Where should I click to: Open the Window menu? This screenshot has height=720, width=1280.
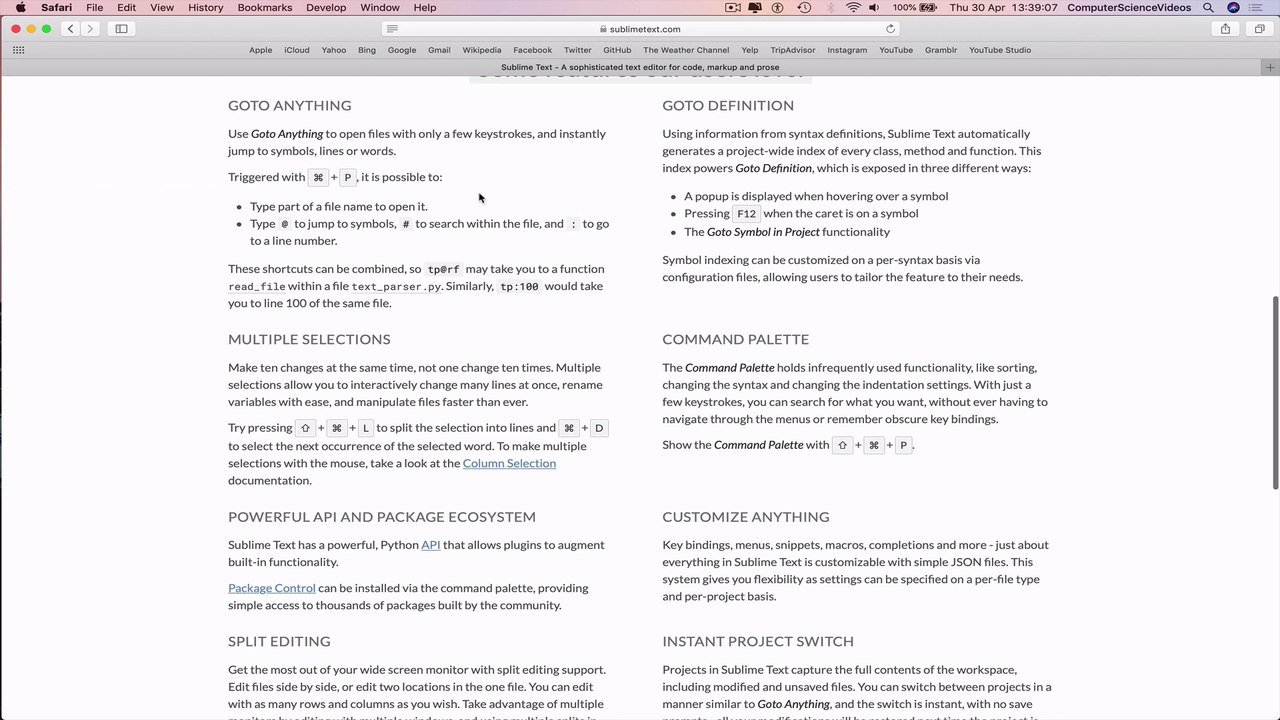tap(380, 8)
